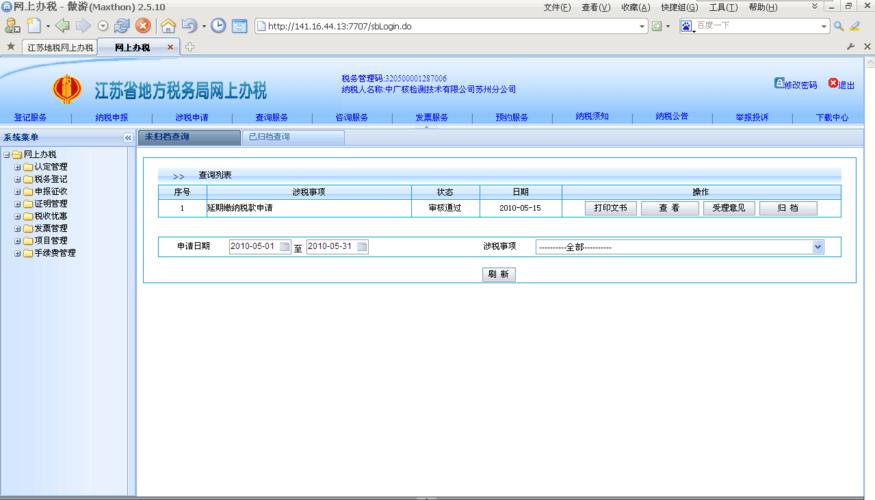The height and width of the screenshot is (500, 875).
Task: Expand the menu bar overflow chevron
Action: click(x=815, y=7)
